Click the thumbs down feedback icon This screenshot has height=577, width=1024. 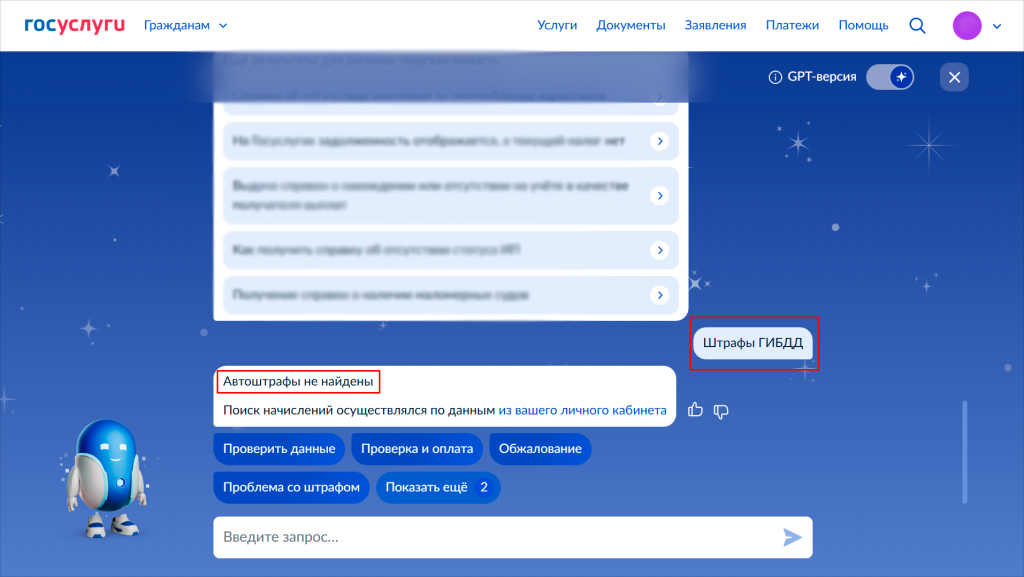pyautogui.click(x=721, y=410)
